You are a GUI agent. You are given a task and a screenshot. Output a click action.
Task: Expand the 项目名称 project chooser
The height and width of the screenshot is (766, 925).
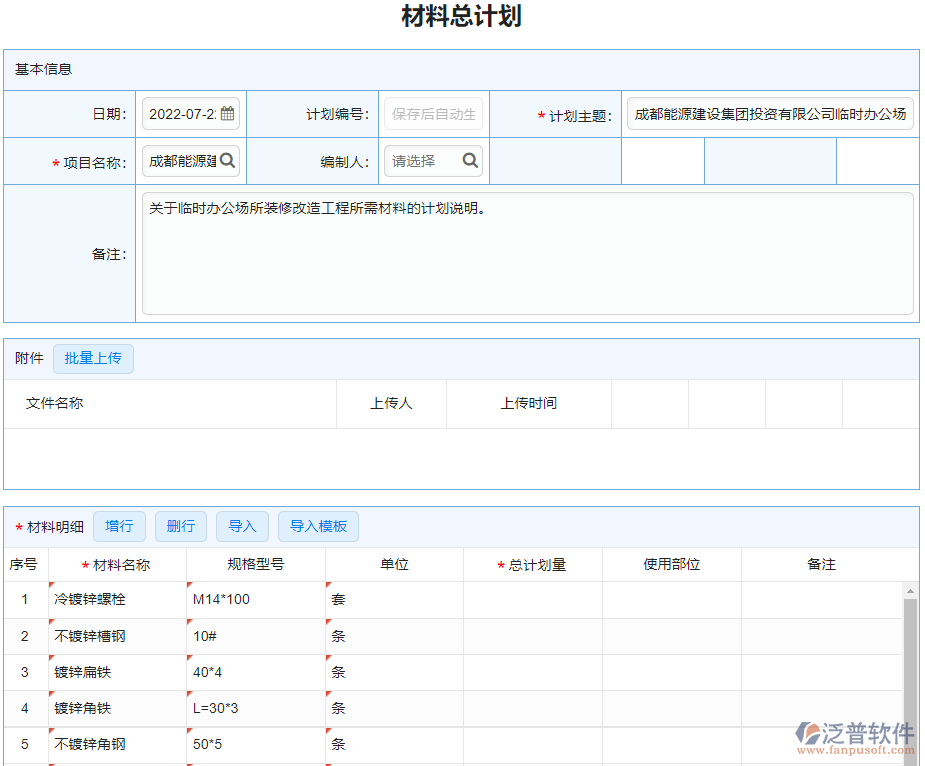[x=190, y=160]
